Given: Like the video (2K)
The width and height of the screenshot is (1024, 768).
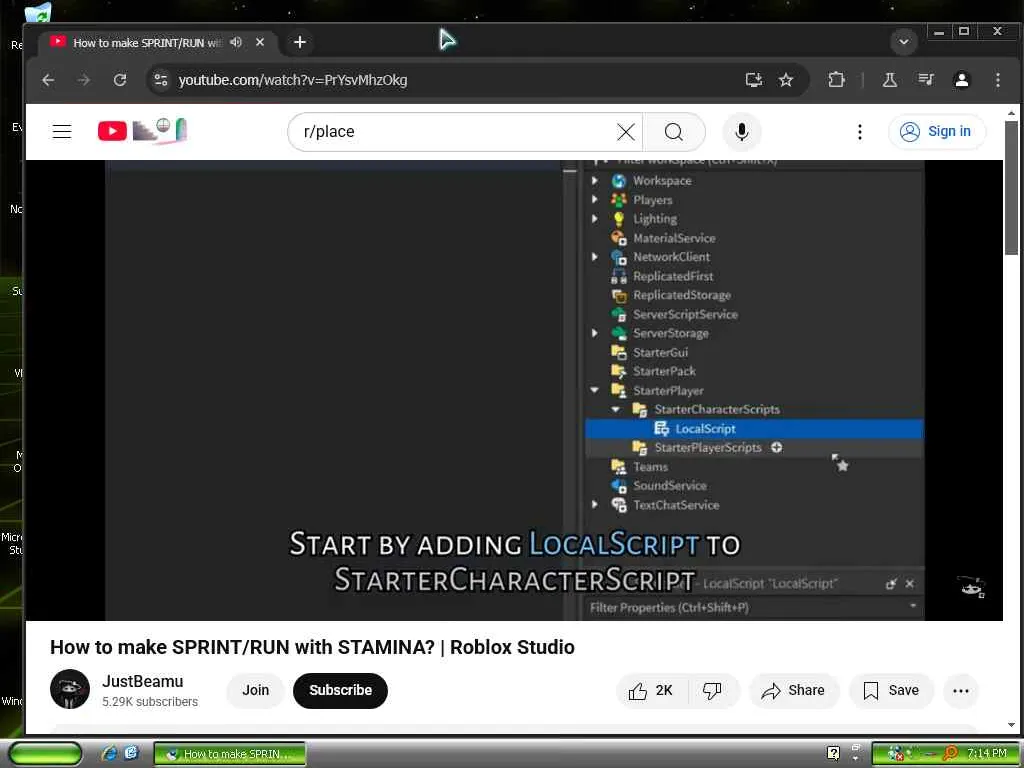Looking at the screenshot, I should (x=651, y=690).
